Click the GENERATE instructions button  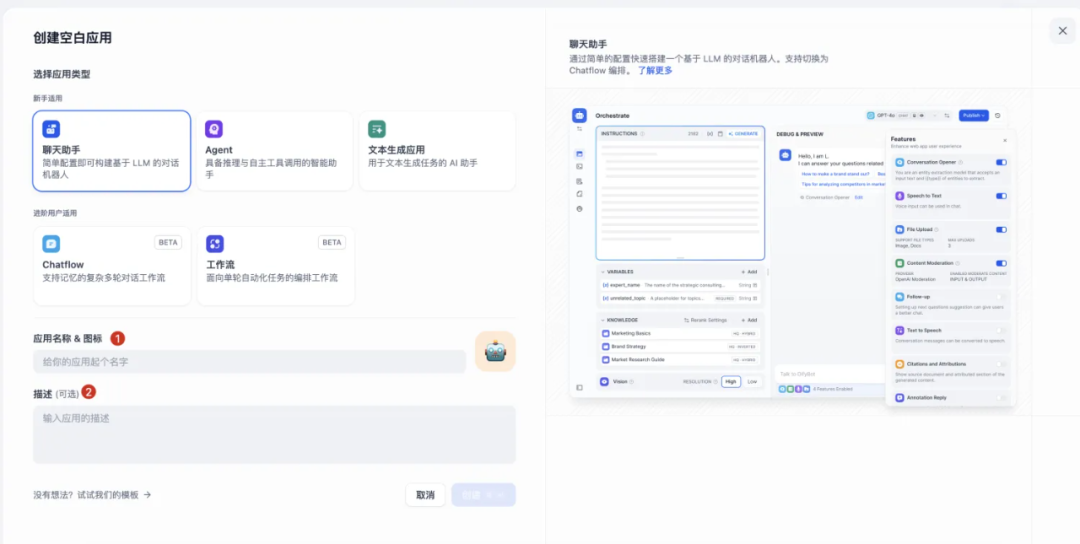pos(743,134)
